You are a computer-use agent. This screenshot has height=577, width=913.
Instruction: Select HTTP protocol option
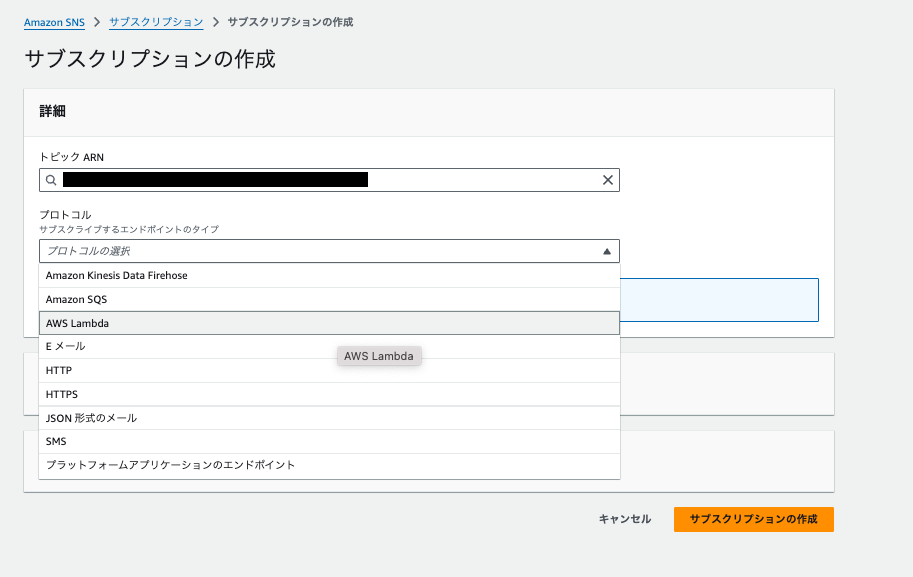tap(329, 370)
